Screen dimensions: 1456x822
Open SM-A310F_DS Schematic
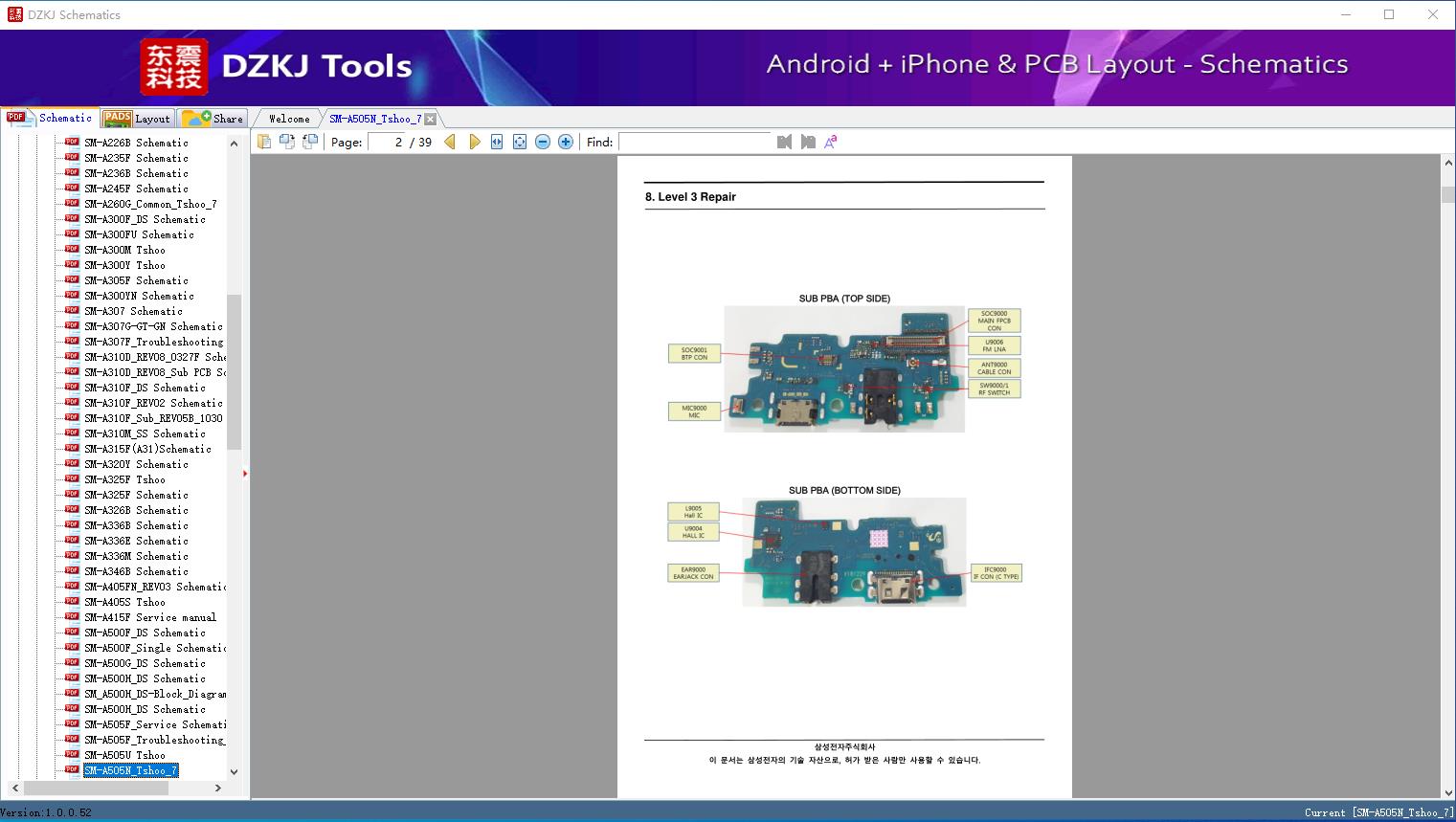[145, 388]
